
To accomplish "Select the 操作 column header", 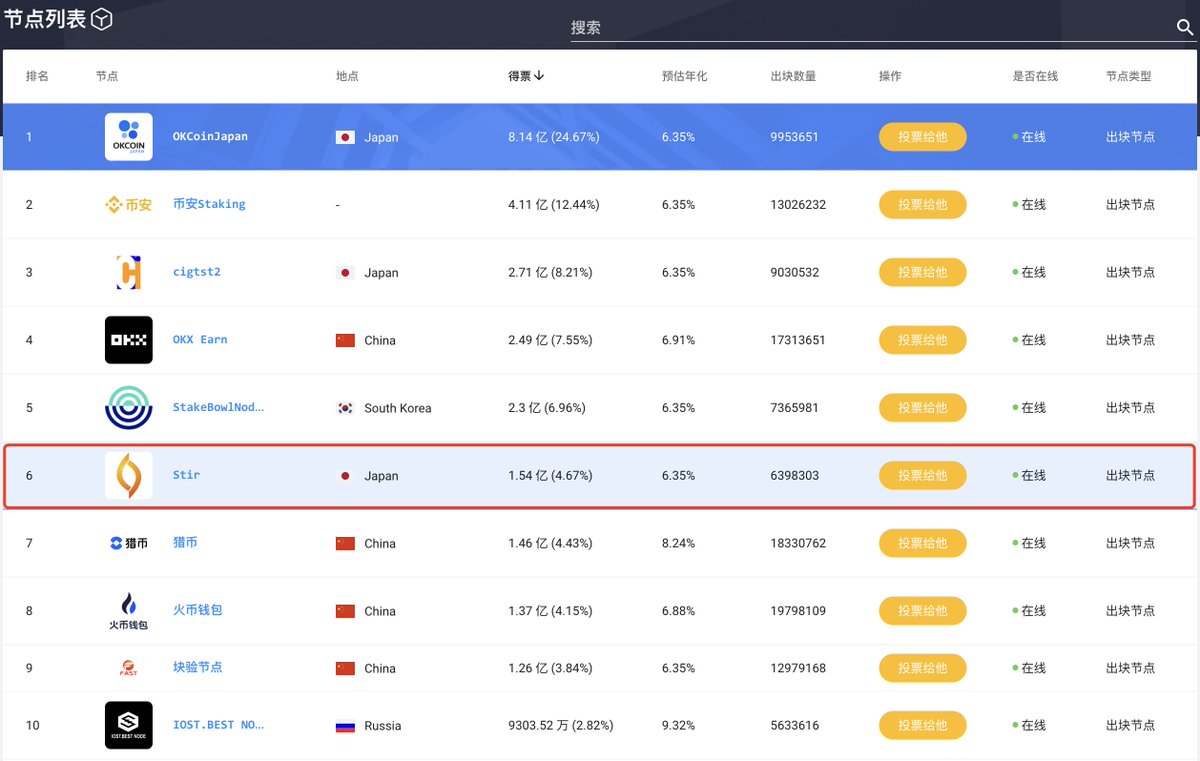I will click(890, 75).
